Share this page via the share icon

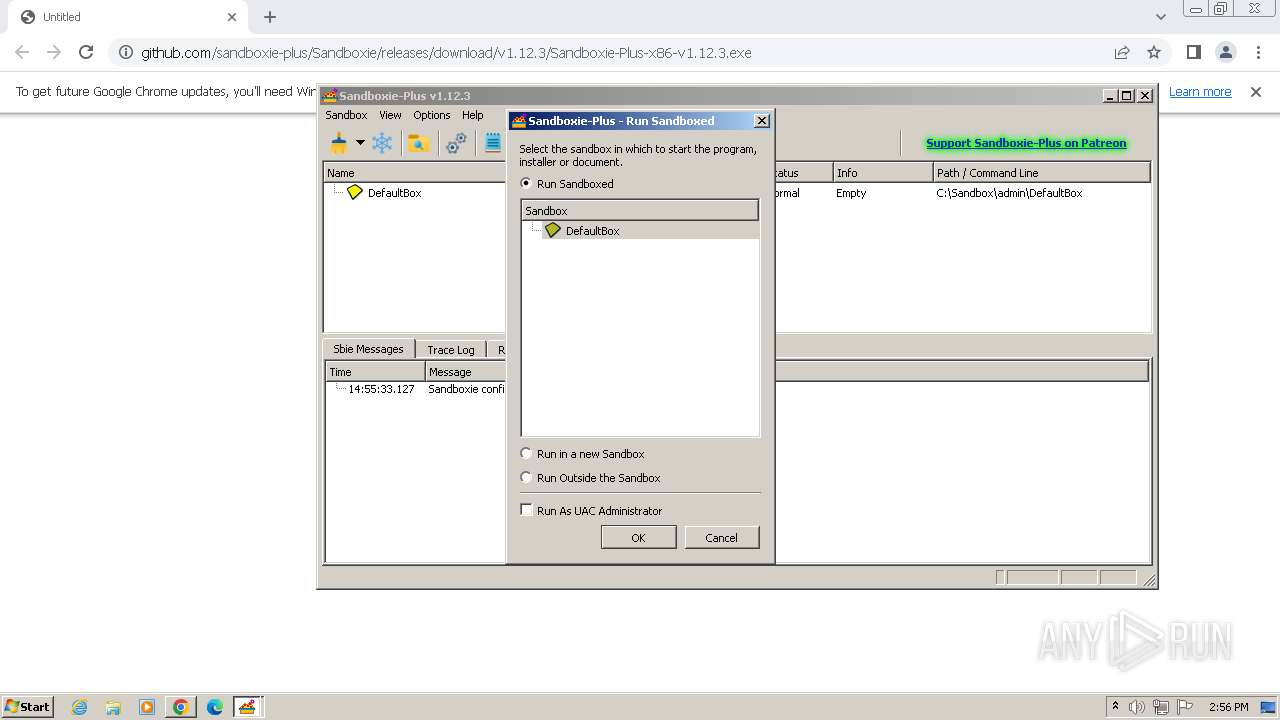[1122, 52]
